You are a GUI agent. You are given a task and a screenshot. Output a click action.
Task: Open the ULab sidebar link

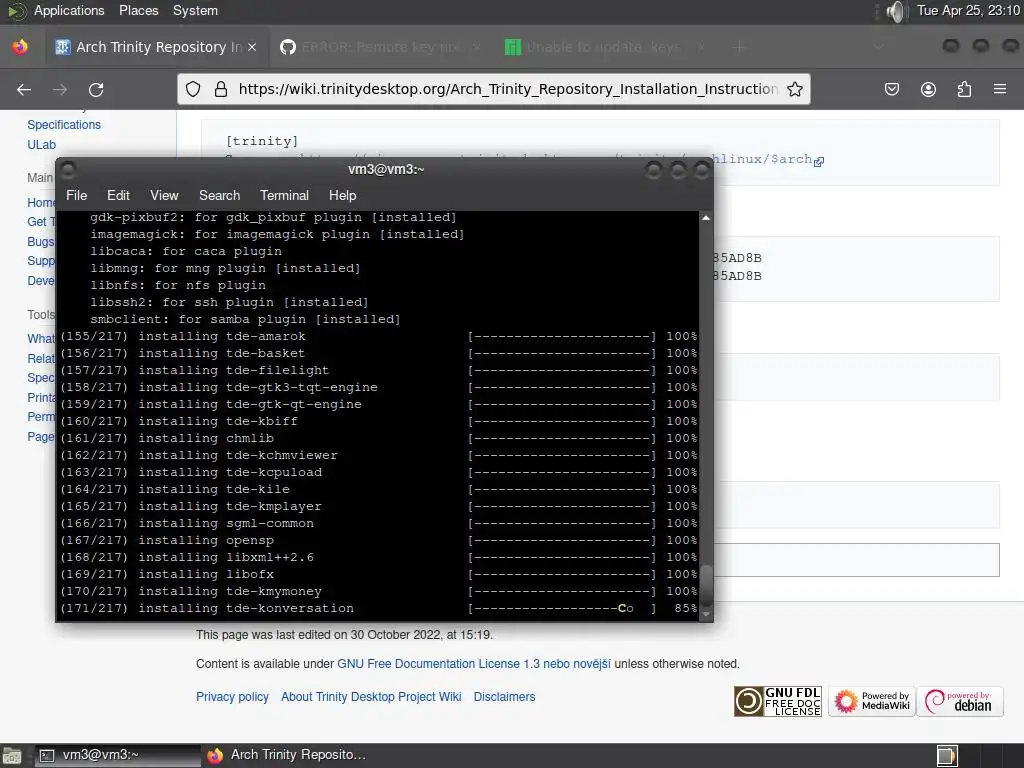pos(41,144)
